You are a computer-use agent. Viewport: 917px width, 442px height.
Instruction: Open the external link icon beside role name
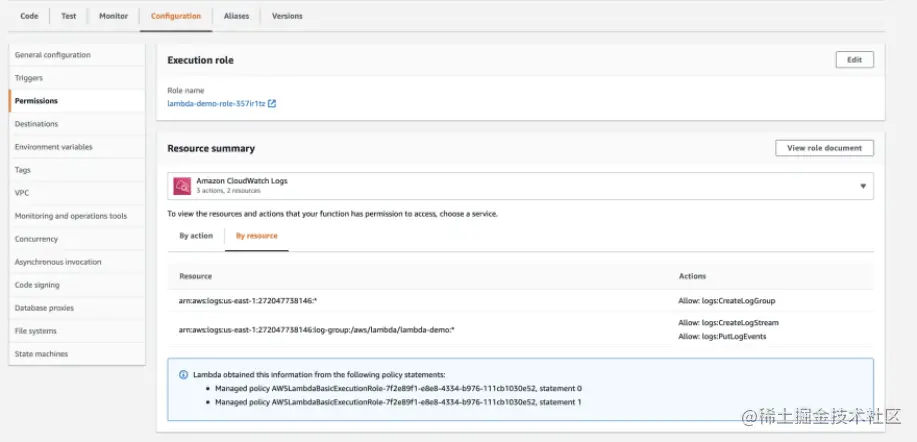click(272, 103)
